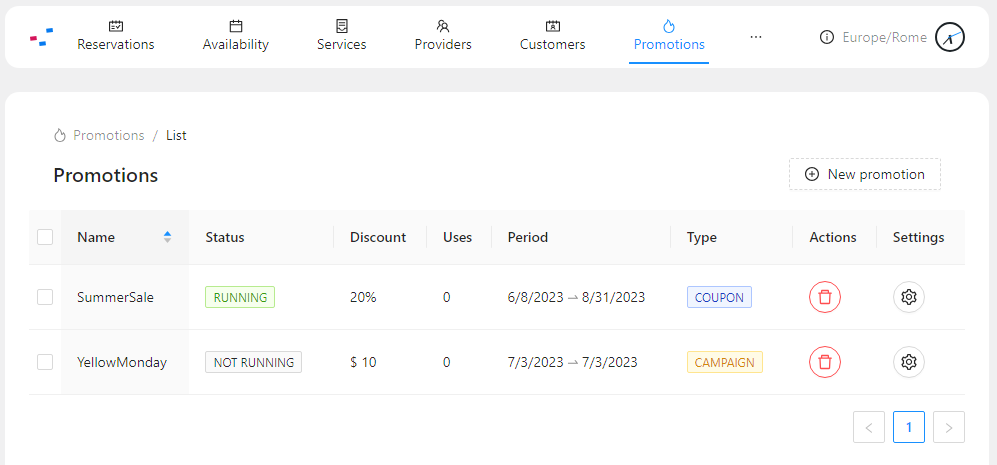Click the flame icon in breadcrumb
The height and width of the screenshot is (465, 997).
[60, 135]
